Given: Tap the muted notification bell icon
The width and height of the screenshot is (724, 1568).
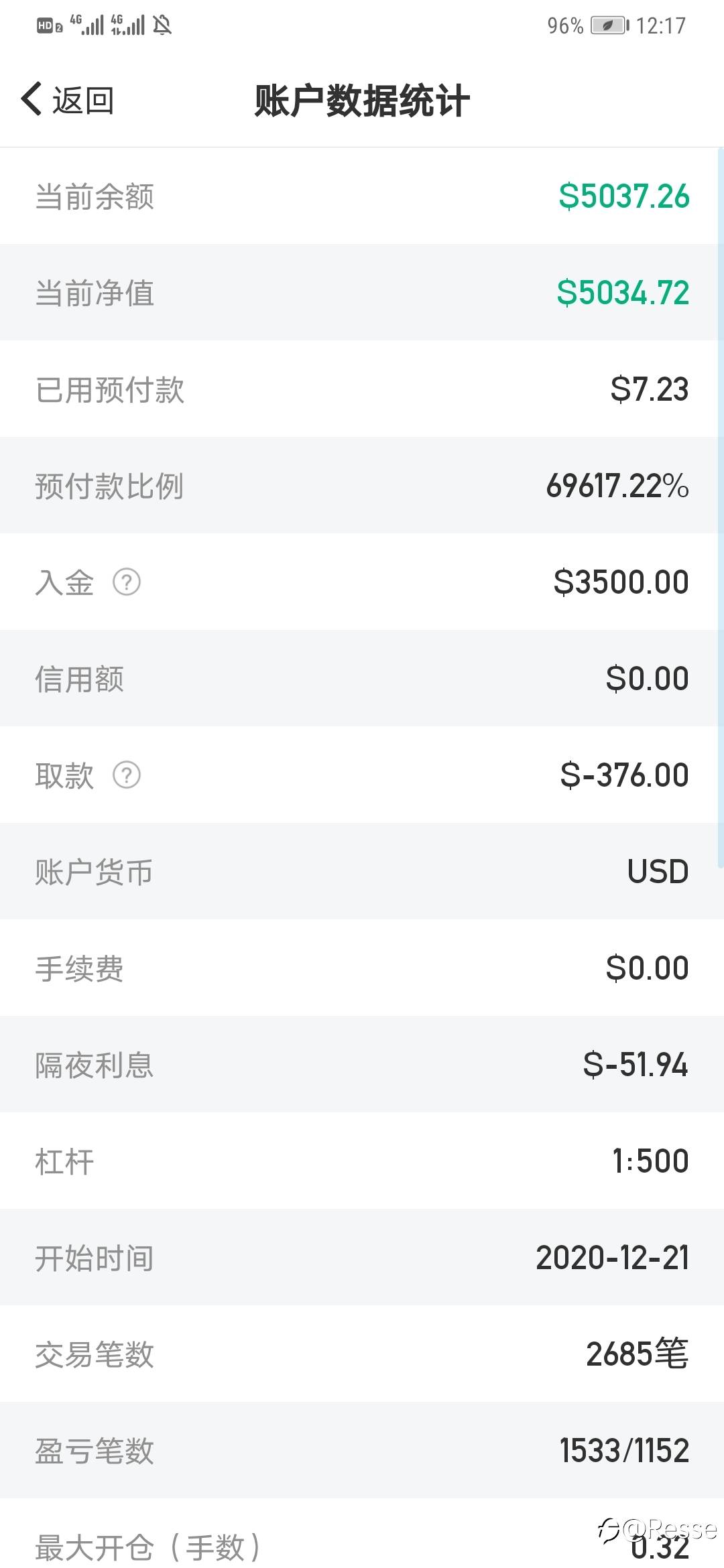Looking at the screenshot, I should (x=162, y=25).
